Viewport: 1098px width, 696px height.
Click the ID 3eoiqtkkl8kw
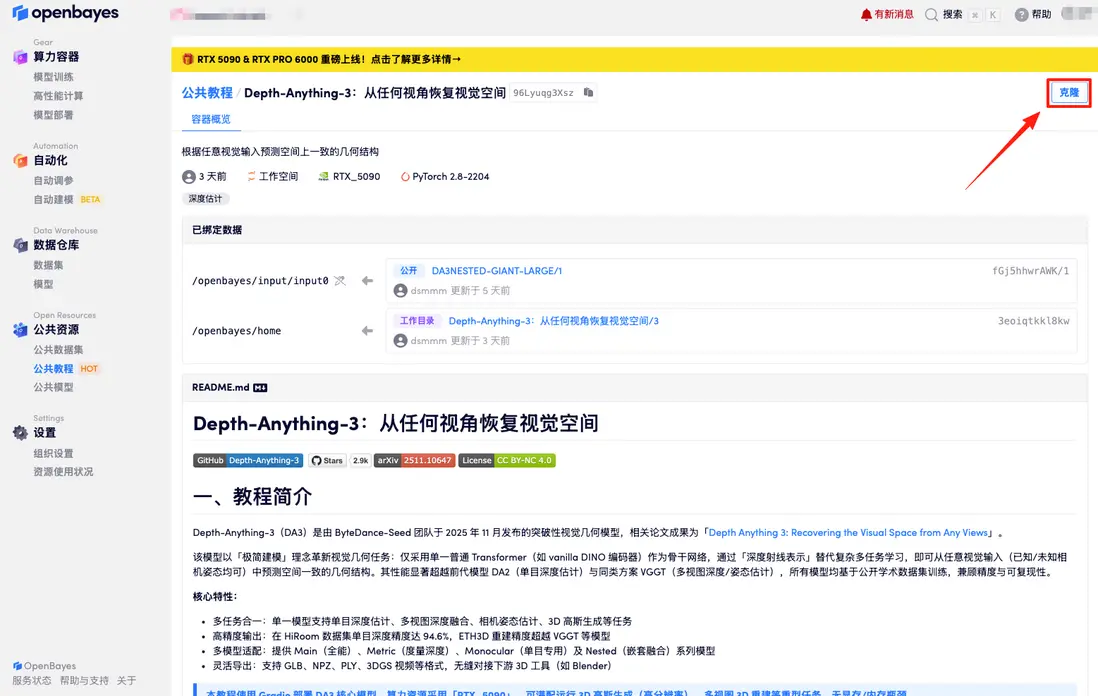pyautogui.click(x=1034, y=321)
